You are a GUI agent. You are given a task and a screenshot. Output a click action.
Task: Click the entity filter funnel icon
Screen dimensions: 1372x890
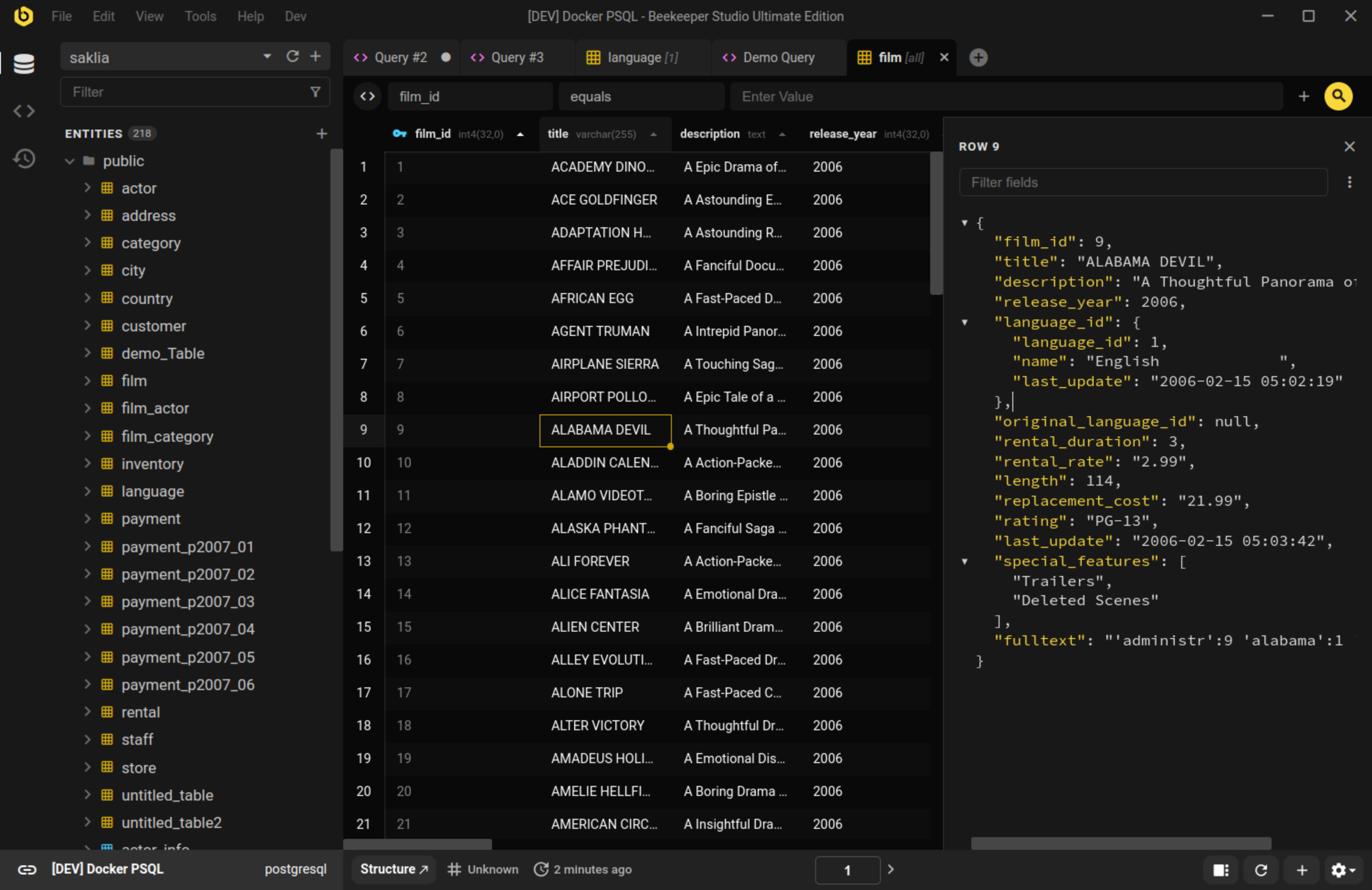[315, 92]
